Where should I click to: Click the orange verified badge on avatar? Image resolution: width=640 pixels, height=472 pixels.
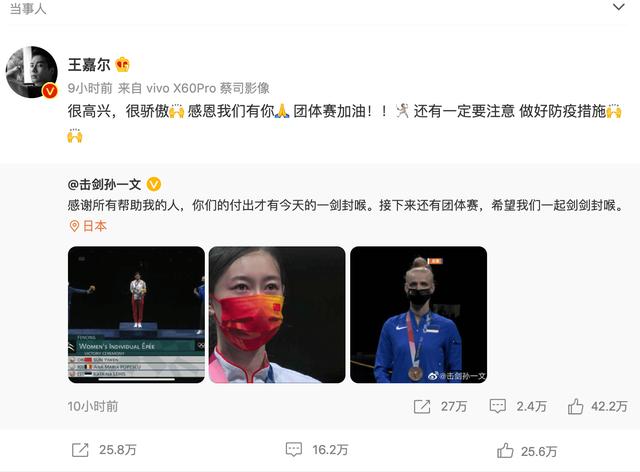(50, 91)
